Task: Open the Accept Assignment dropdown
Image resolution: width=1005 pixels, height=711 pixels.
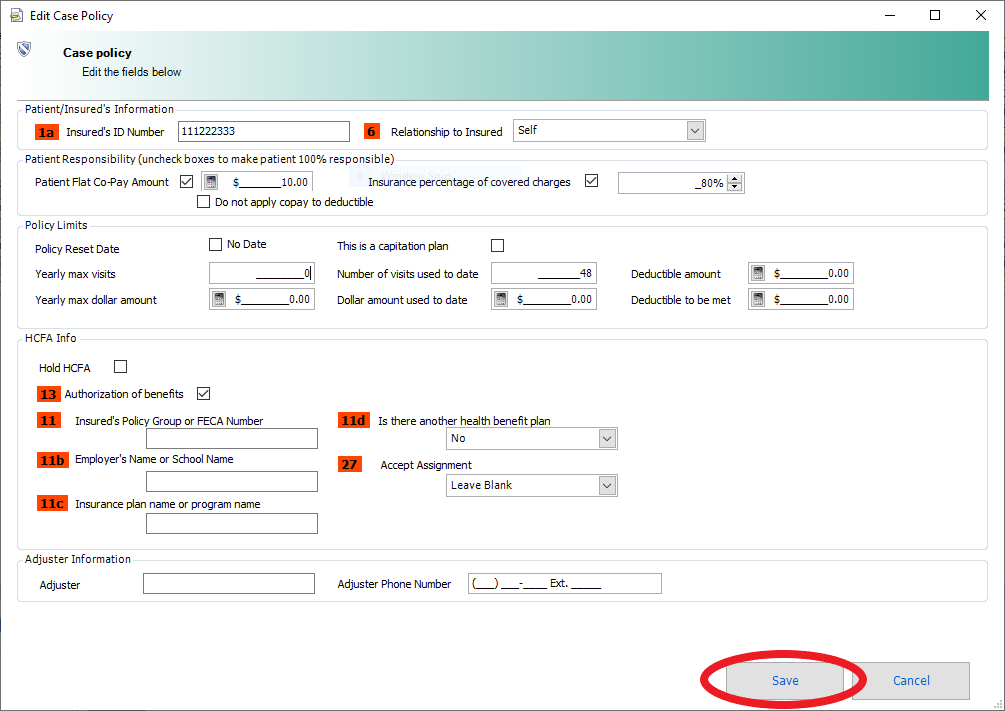Action: click(606, 485)
